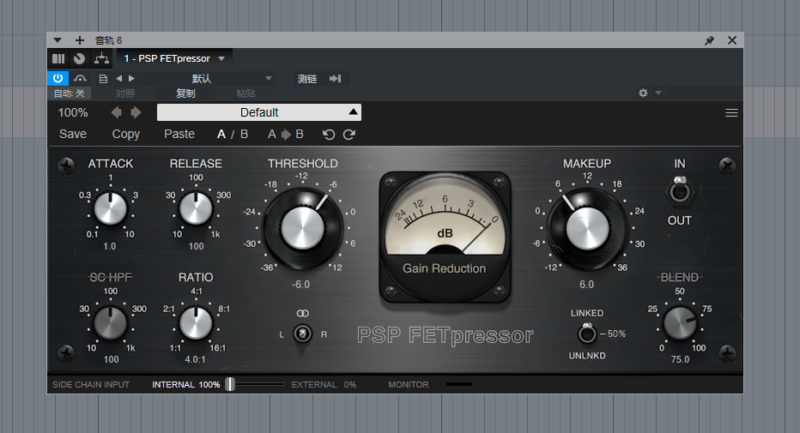Click the settings gear icon
The width and height of the screenshot is (800, 433).
coord(643,94)
